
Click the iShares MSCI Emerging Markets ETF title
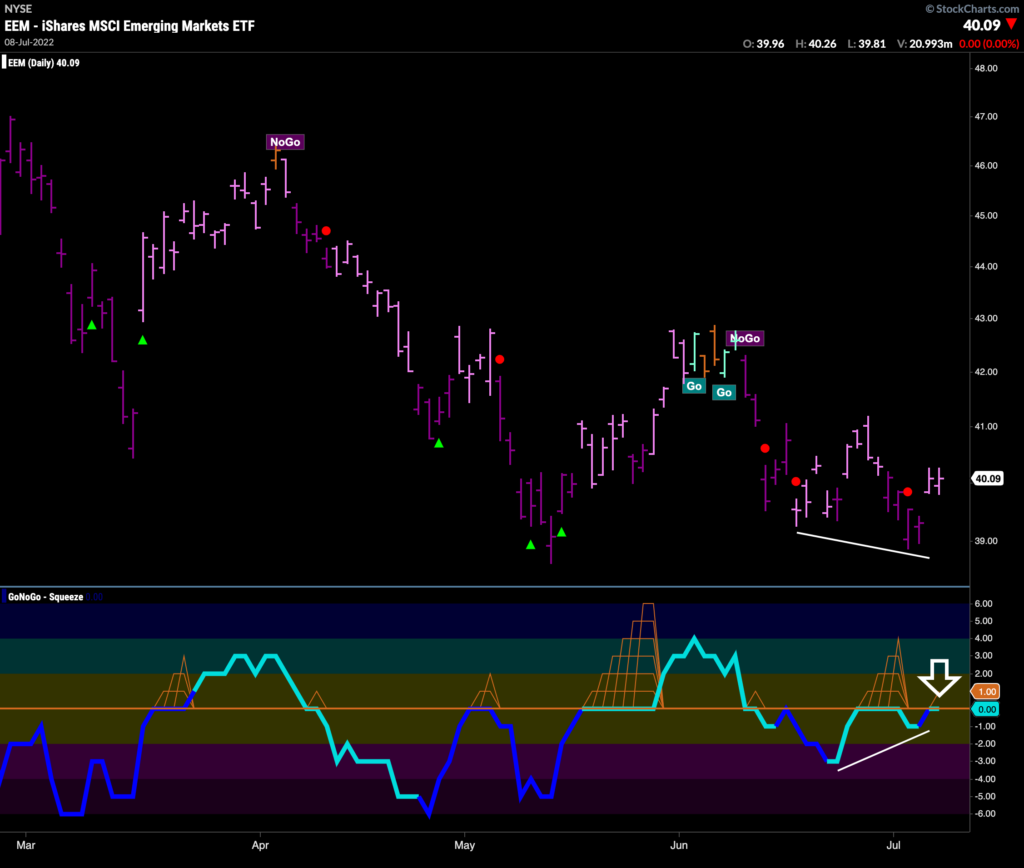[129, 25]
